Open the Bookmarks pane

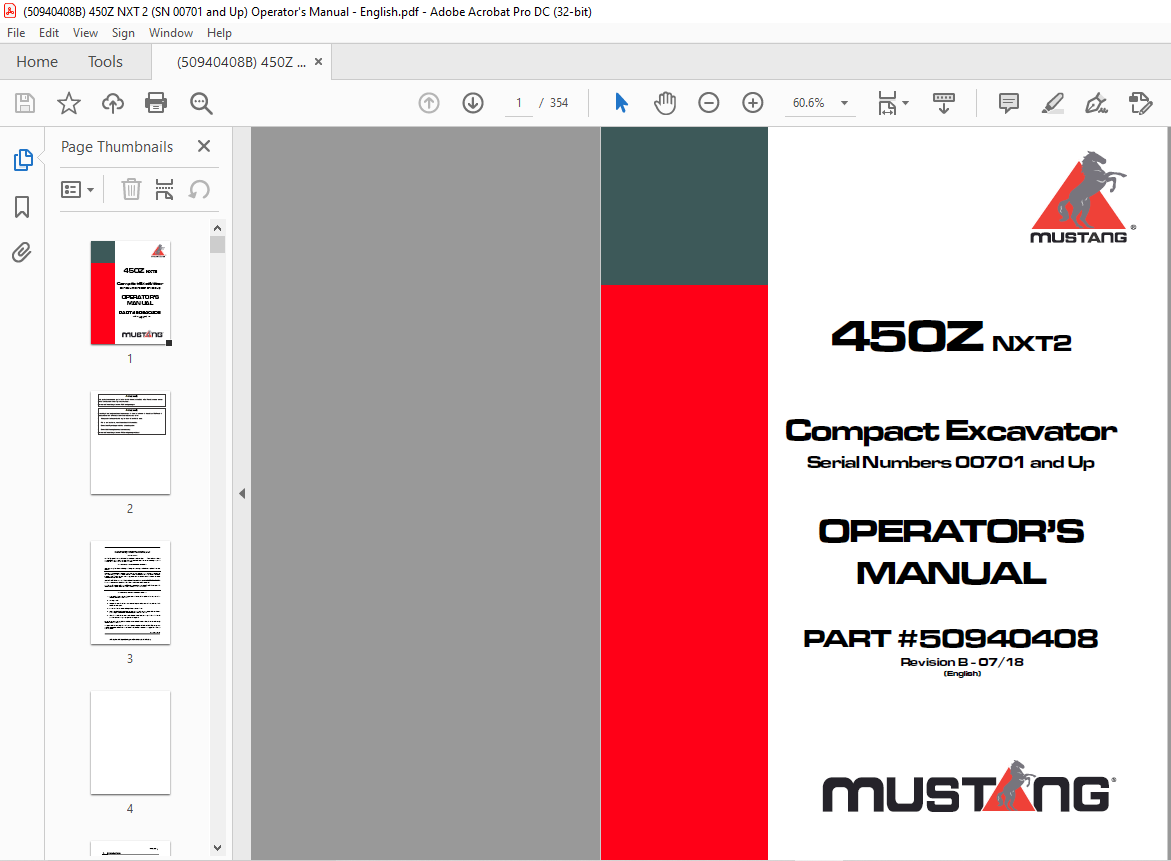coord(22,207)
